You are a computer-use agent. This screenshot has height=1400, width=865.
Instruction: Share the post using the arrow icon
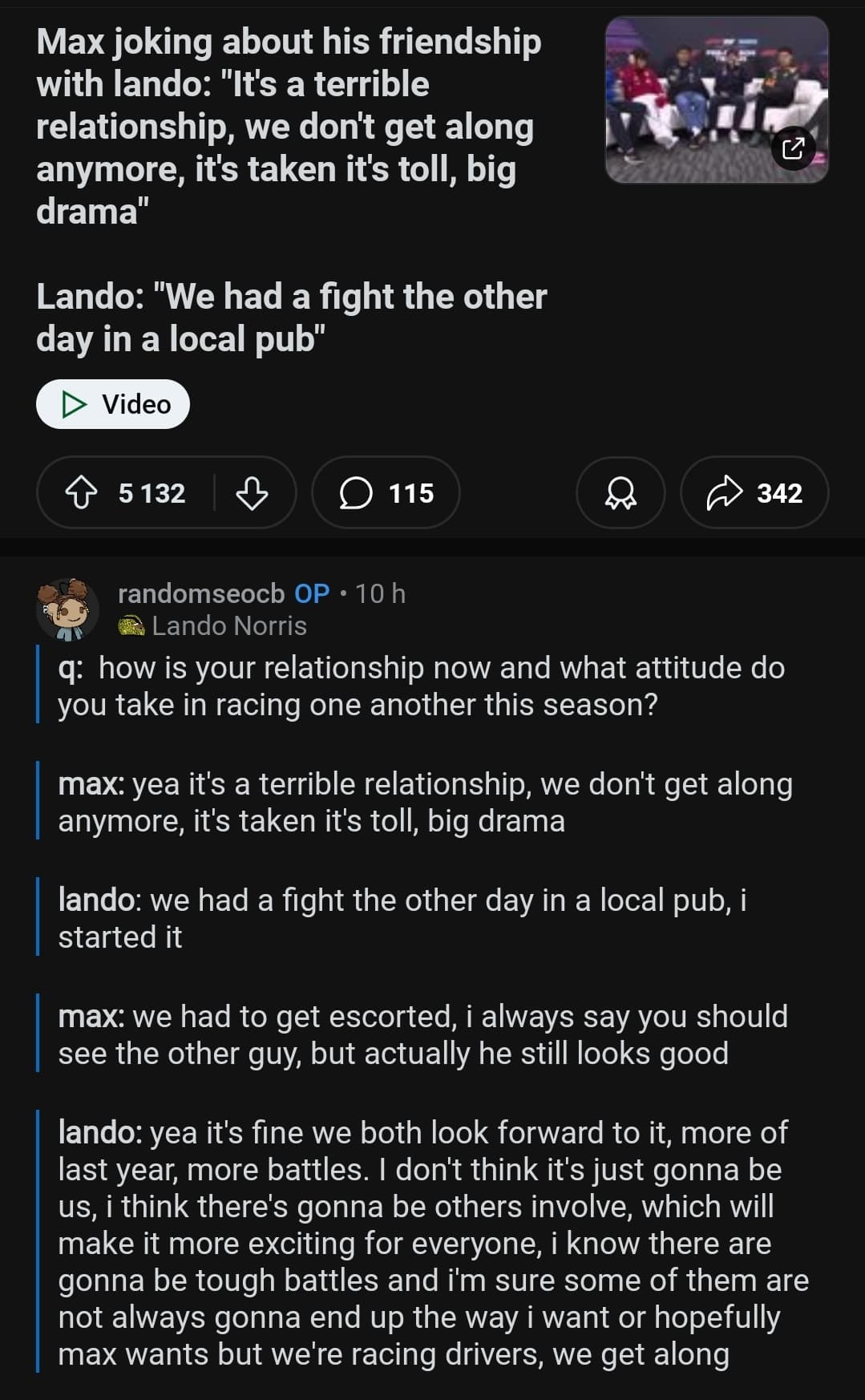point(724,492)
